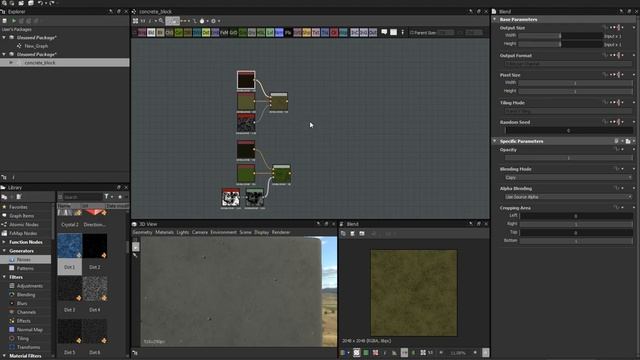Click the Cropping Area Left field

click(x=576, y=216)
